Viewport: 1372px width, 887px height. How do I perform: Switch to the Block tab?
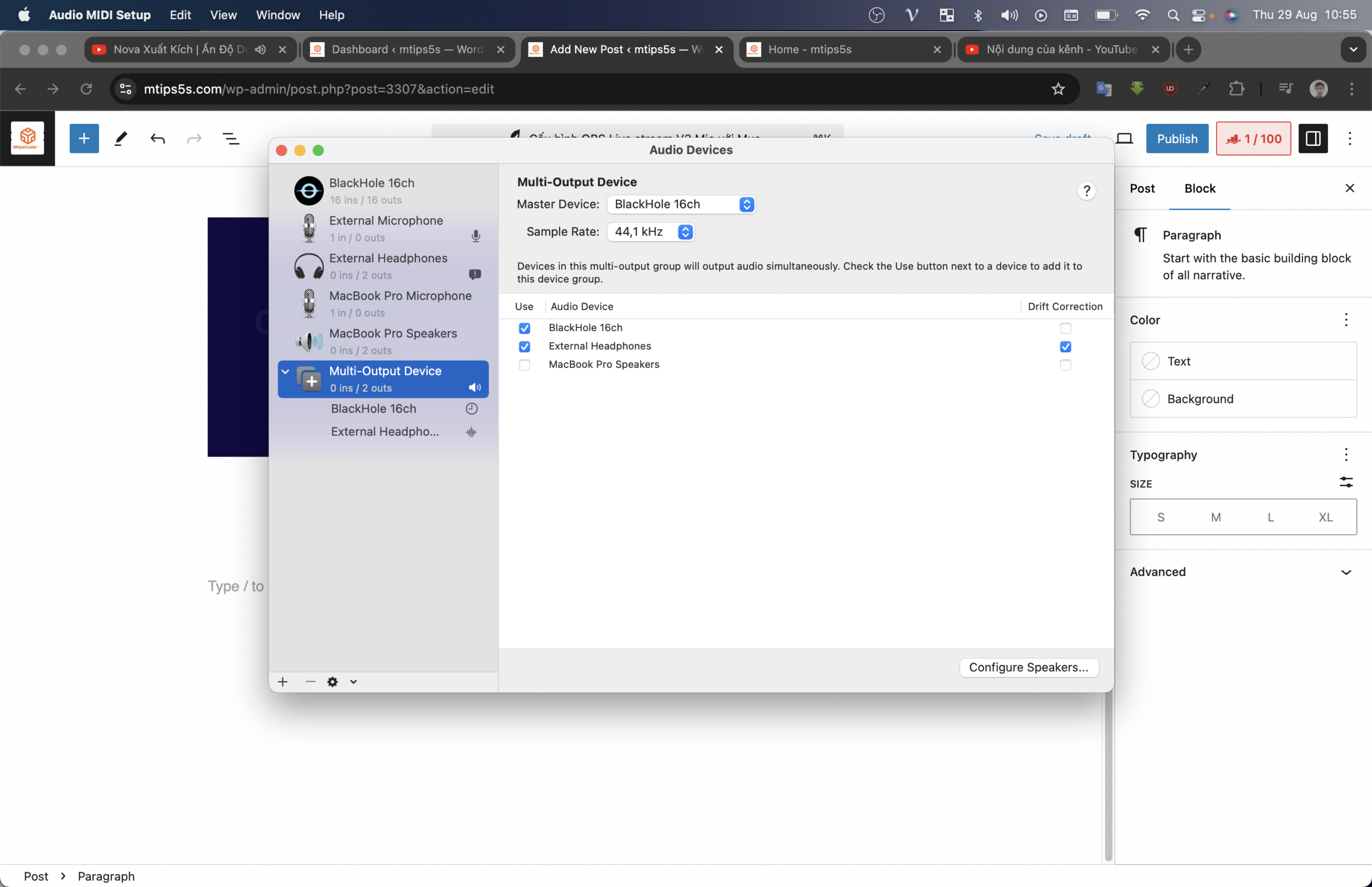click(x=1199, y=188)
